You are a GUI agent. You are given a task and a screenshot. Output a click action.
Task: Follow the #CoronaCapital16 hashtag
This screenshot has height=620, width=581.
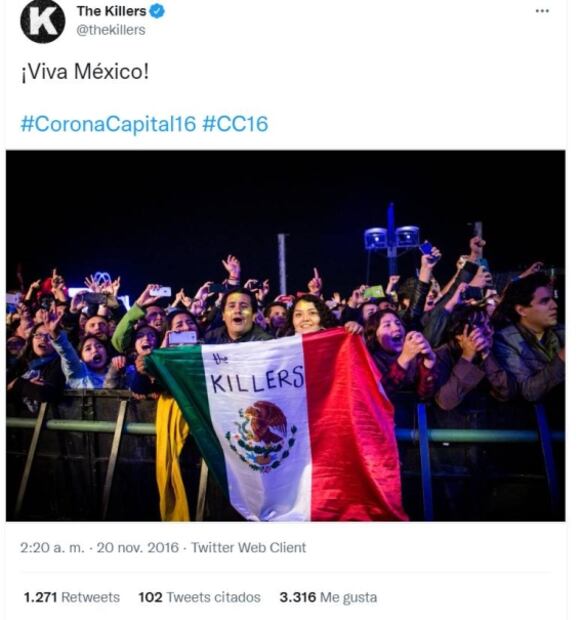pyautogui.click(x=108, y=123)
